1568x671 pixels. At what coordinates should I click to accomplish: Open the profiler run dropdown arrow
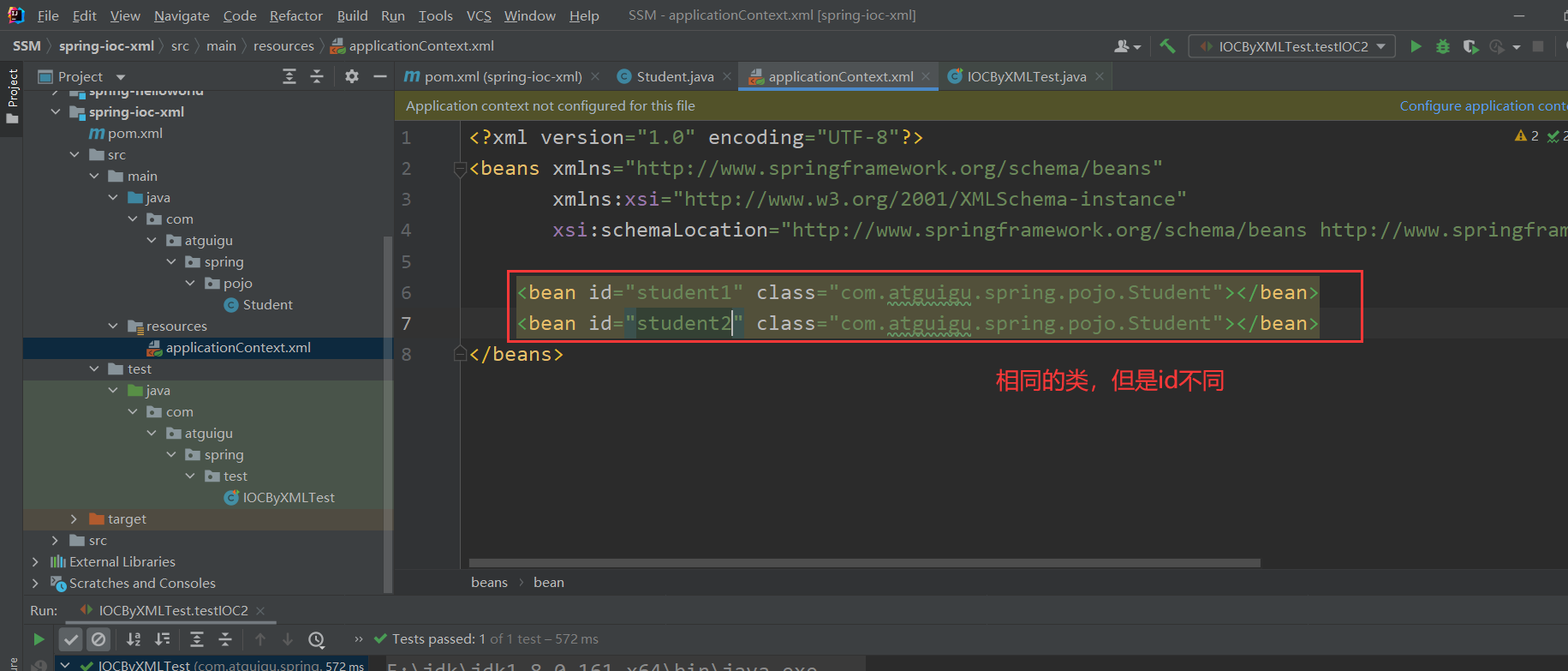point(1517,47)
